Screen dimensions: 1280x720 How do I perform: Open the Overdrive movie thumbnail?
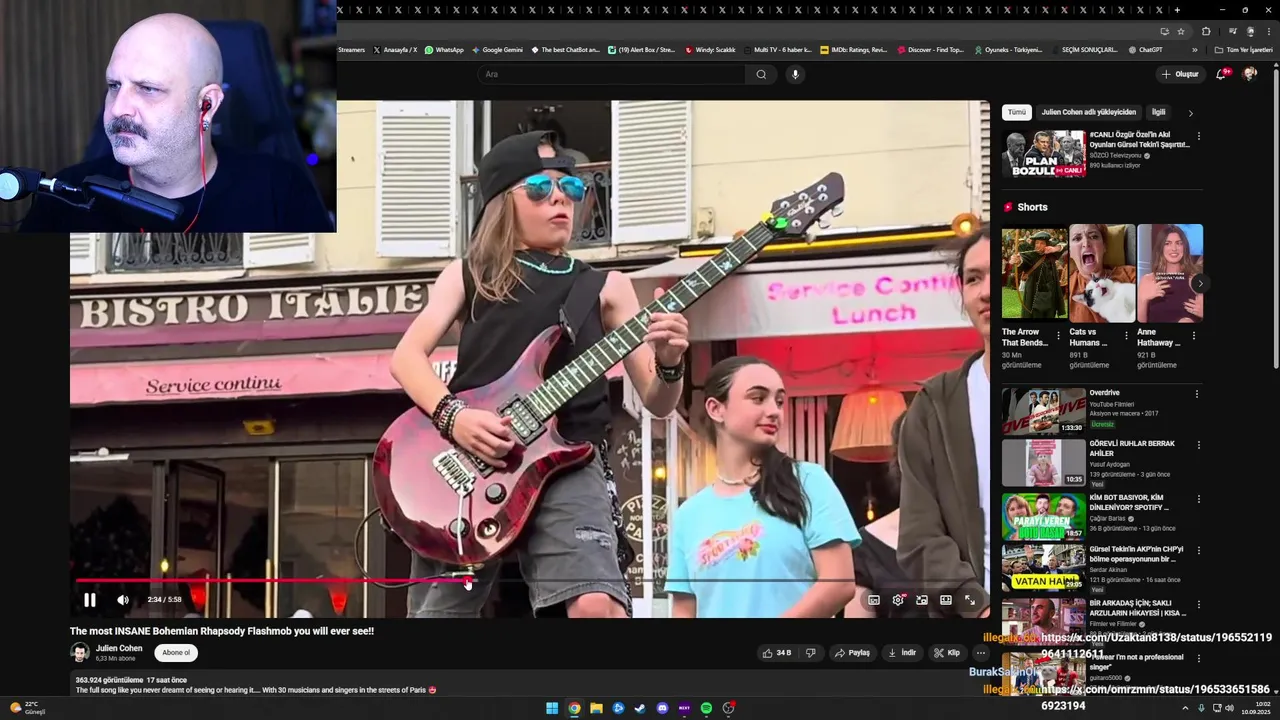coord(1043,411)
